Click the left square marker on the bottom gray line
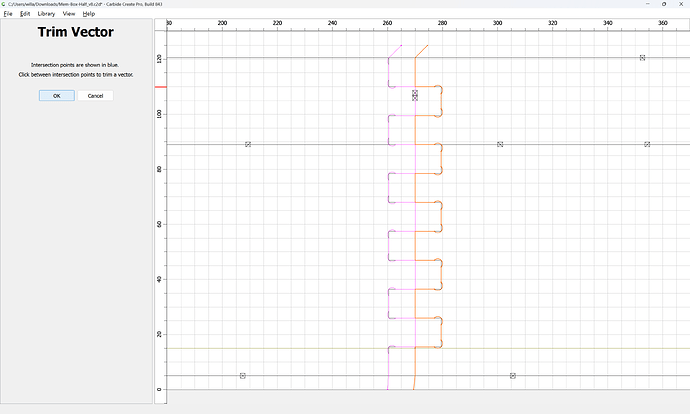Viewport: 690px width, 414px height. (x=242, y=376)
